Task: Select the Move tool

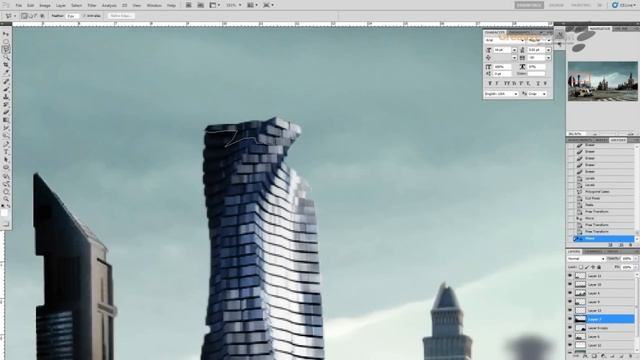Action: [x=6, y=34]
